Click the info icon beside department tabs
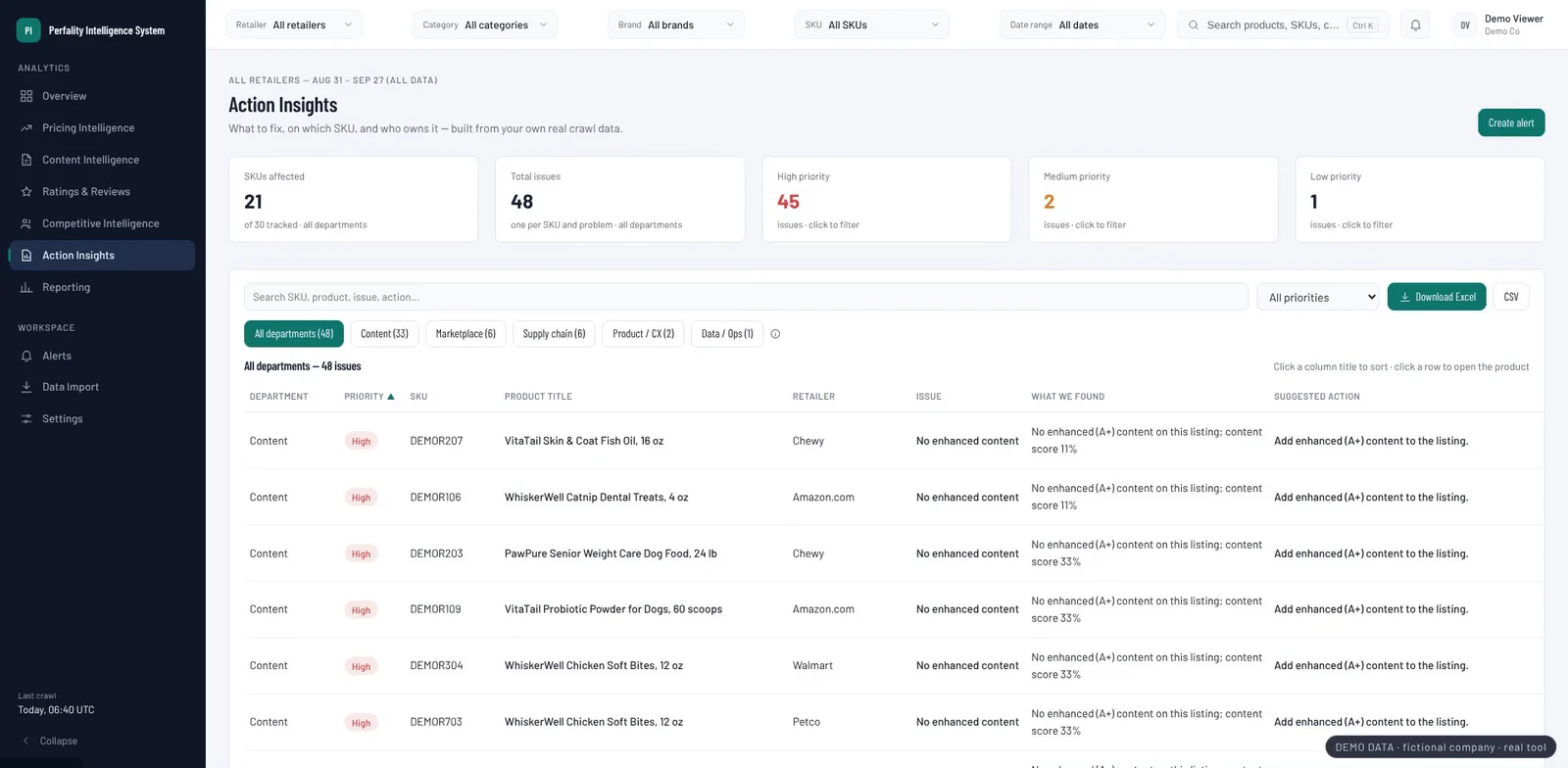Image resolution: width=1568 pixels, height=768 pixels. (775, 334)
